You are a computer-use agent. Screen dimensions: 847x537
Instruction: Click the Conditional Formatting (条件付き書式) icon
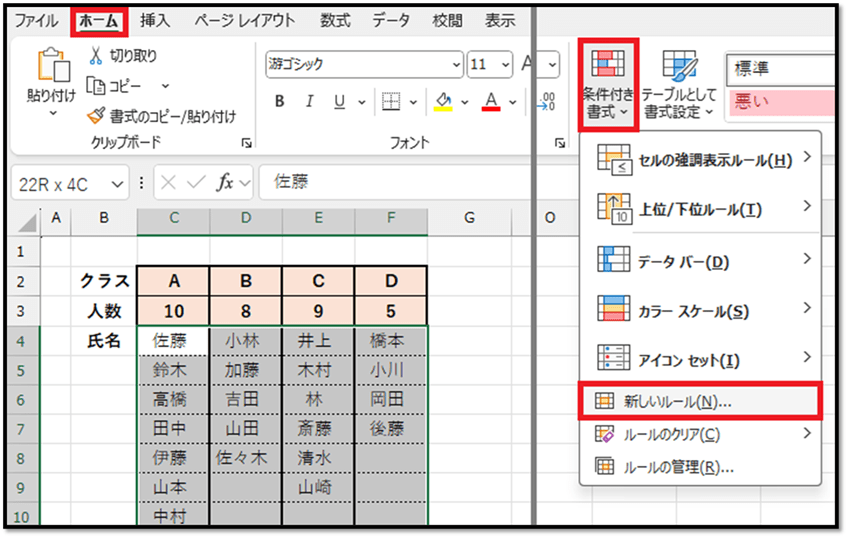[x=608, y=64]
